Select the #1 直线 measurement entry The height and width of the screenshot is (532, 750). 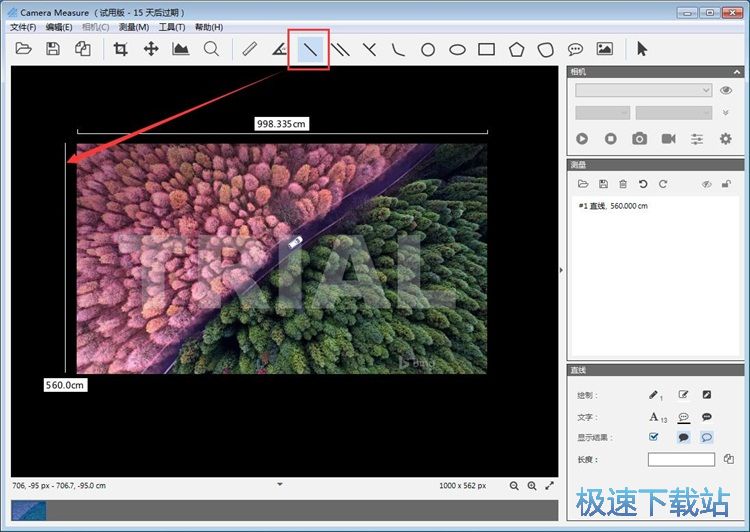point(613,206)
